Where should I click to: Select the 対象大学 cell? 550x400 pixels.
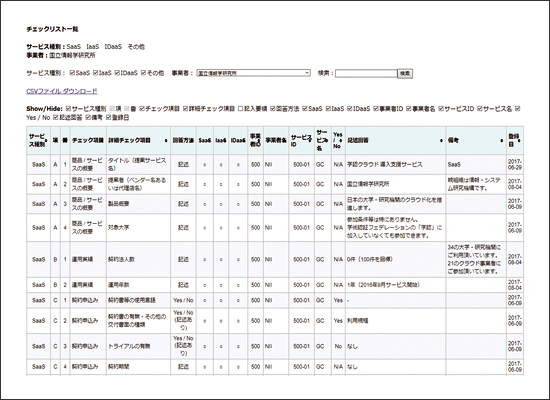[x=138, y=228]
